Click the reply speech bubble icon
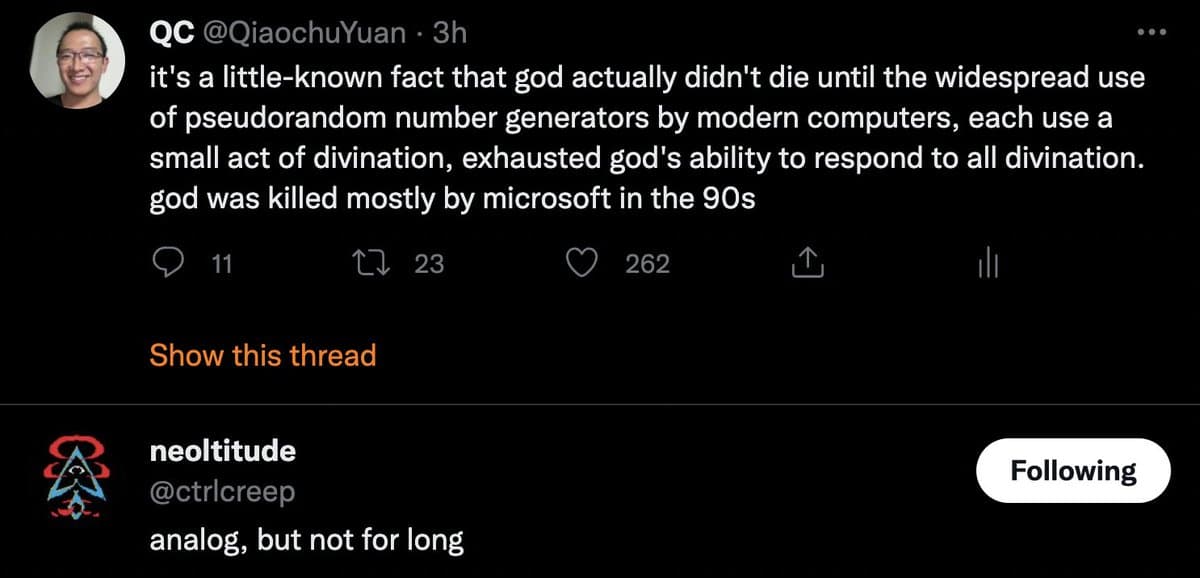This screenshot has height=578, width=1200. pyautogui.click(x=169, y=263)
